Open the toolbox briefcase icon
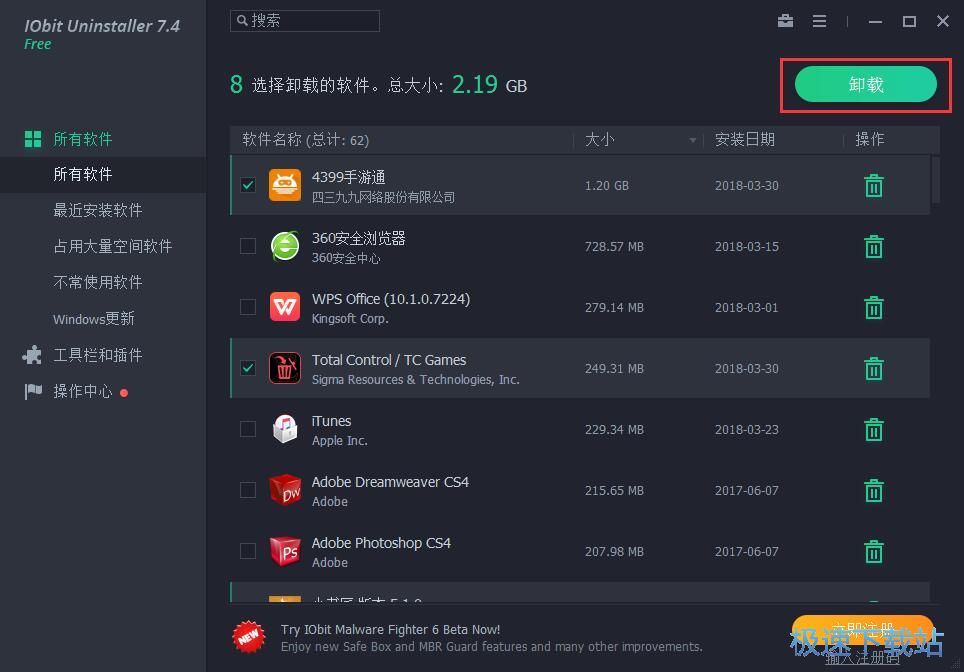 785,21
